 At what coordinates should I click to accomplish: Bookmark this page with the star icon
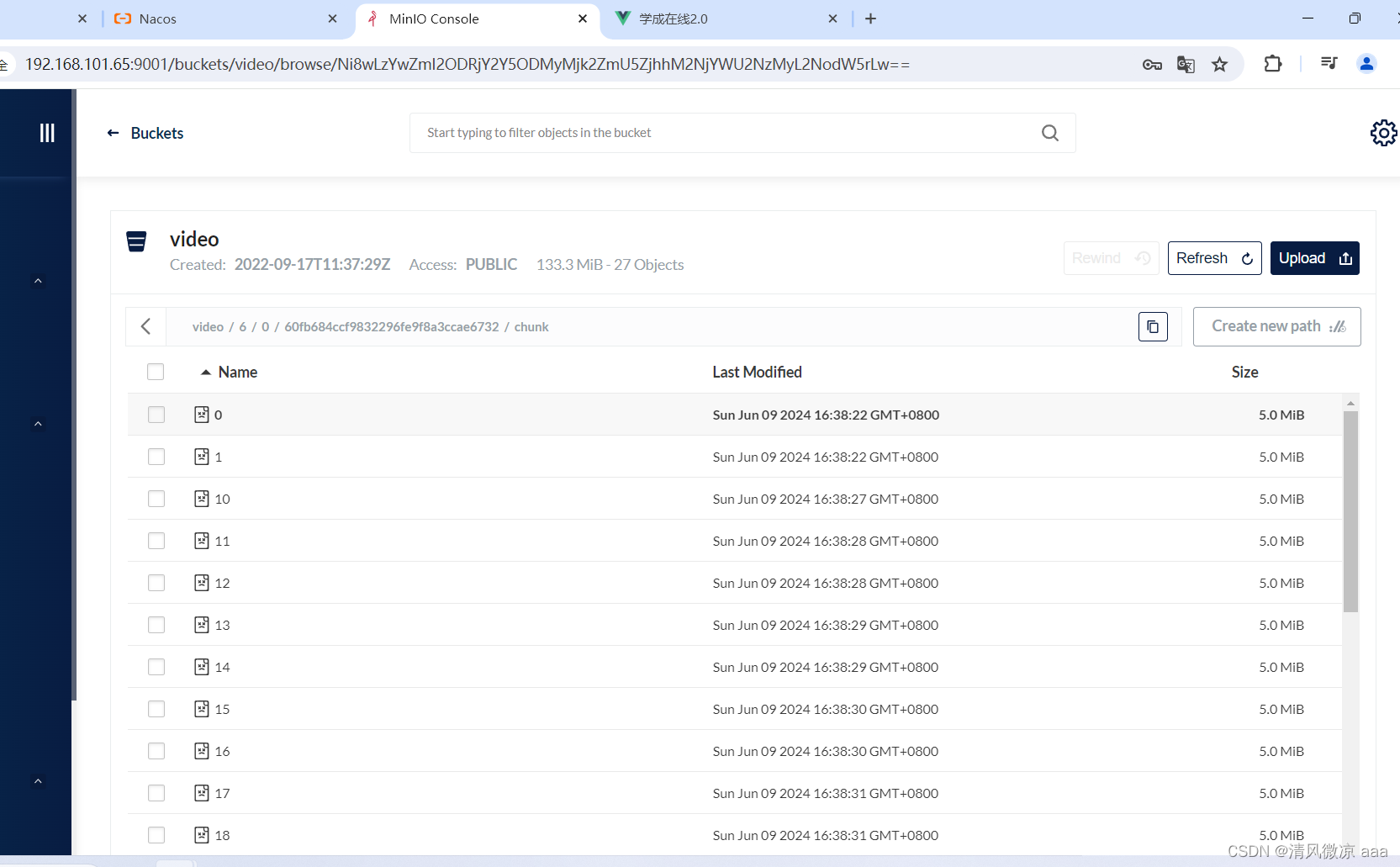tap(1219, 65)
